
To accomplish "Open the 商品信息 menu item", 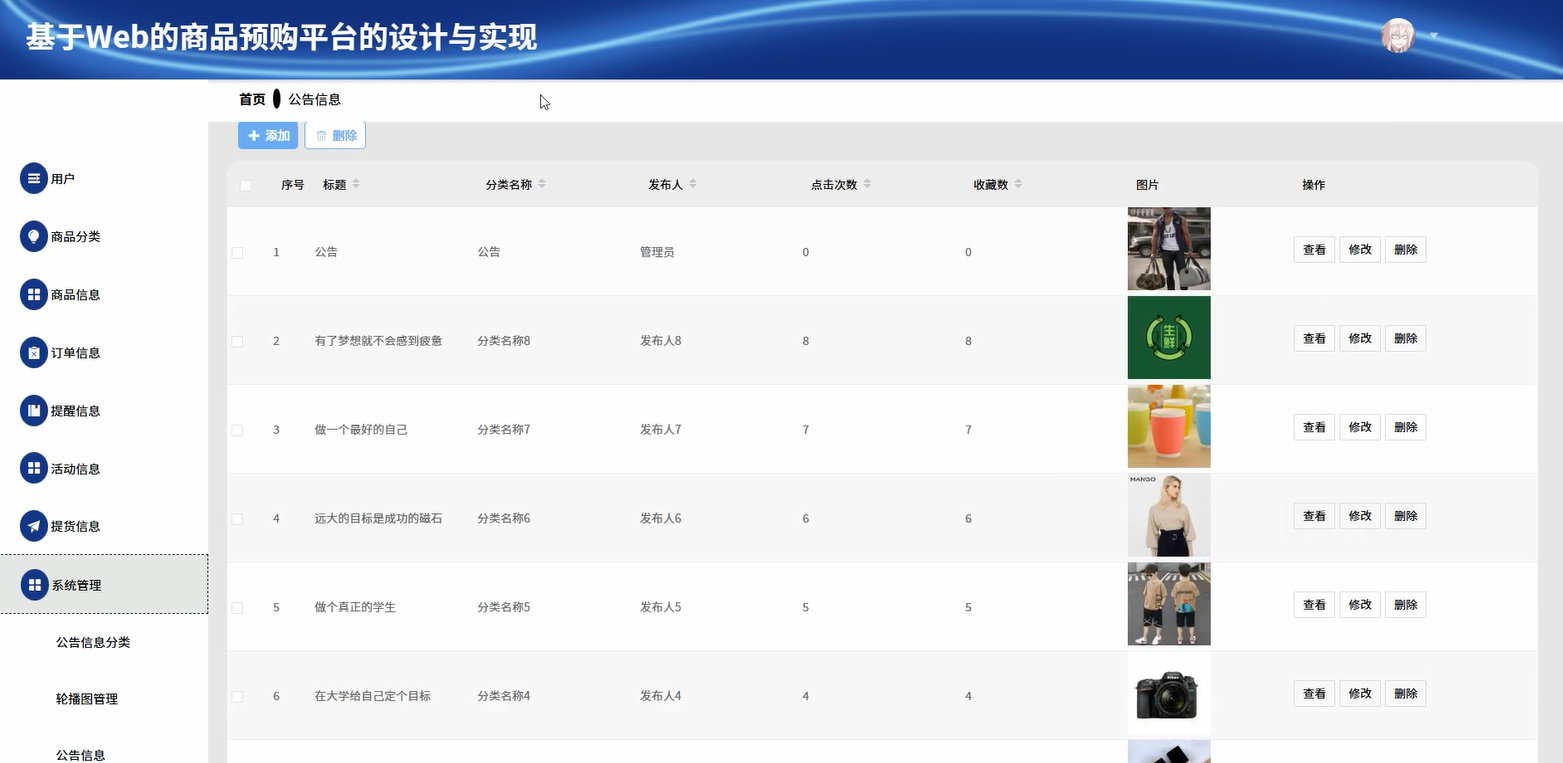I will coord(104,295).
